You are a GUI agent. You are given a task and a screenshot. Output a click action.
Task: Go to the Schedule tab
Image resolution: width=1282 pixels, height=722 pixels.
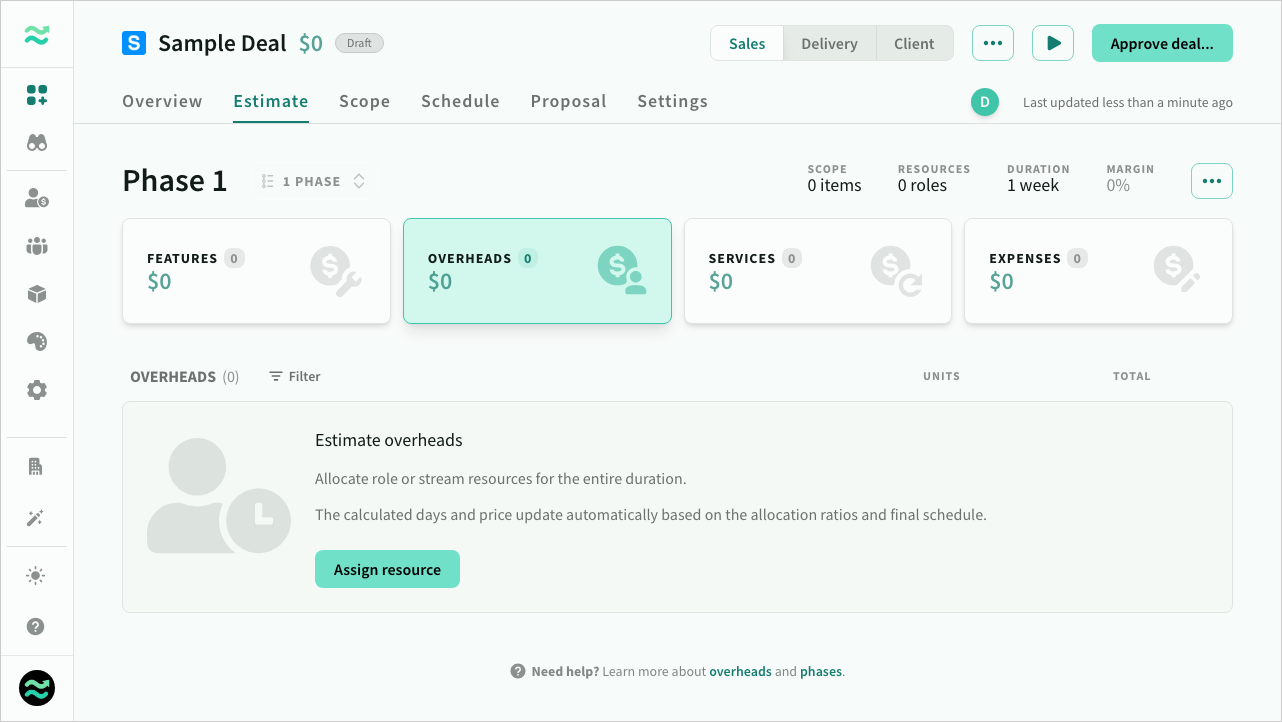click(x=460, y=101)
